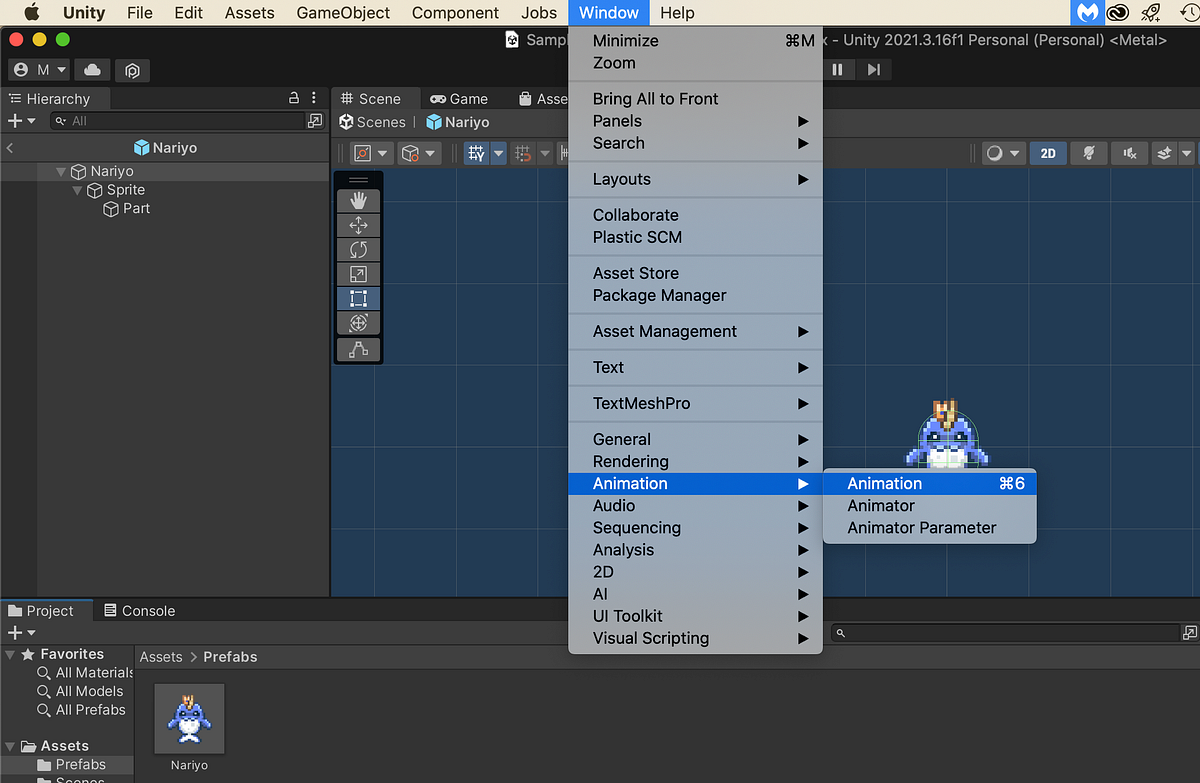Viewport: 1200px width, 783px height.
Task: Select the Move tool
Action: 358,224
